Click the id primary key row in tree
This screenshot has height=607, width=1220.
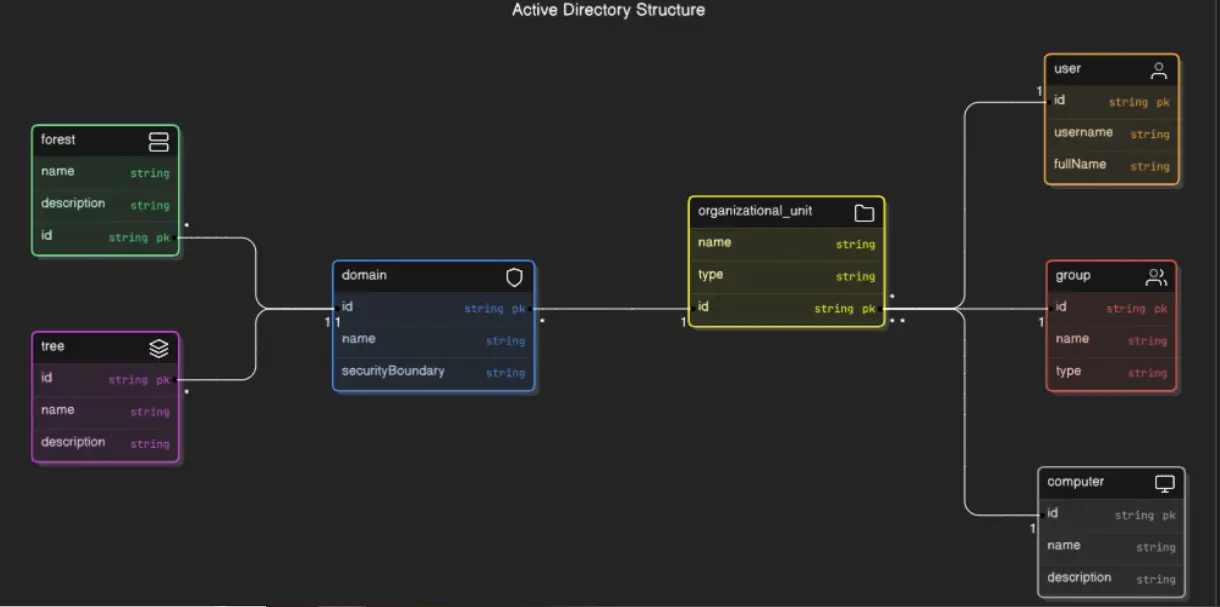105,379
